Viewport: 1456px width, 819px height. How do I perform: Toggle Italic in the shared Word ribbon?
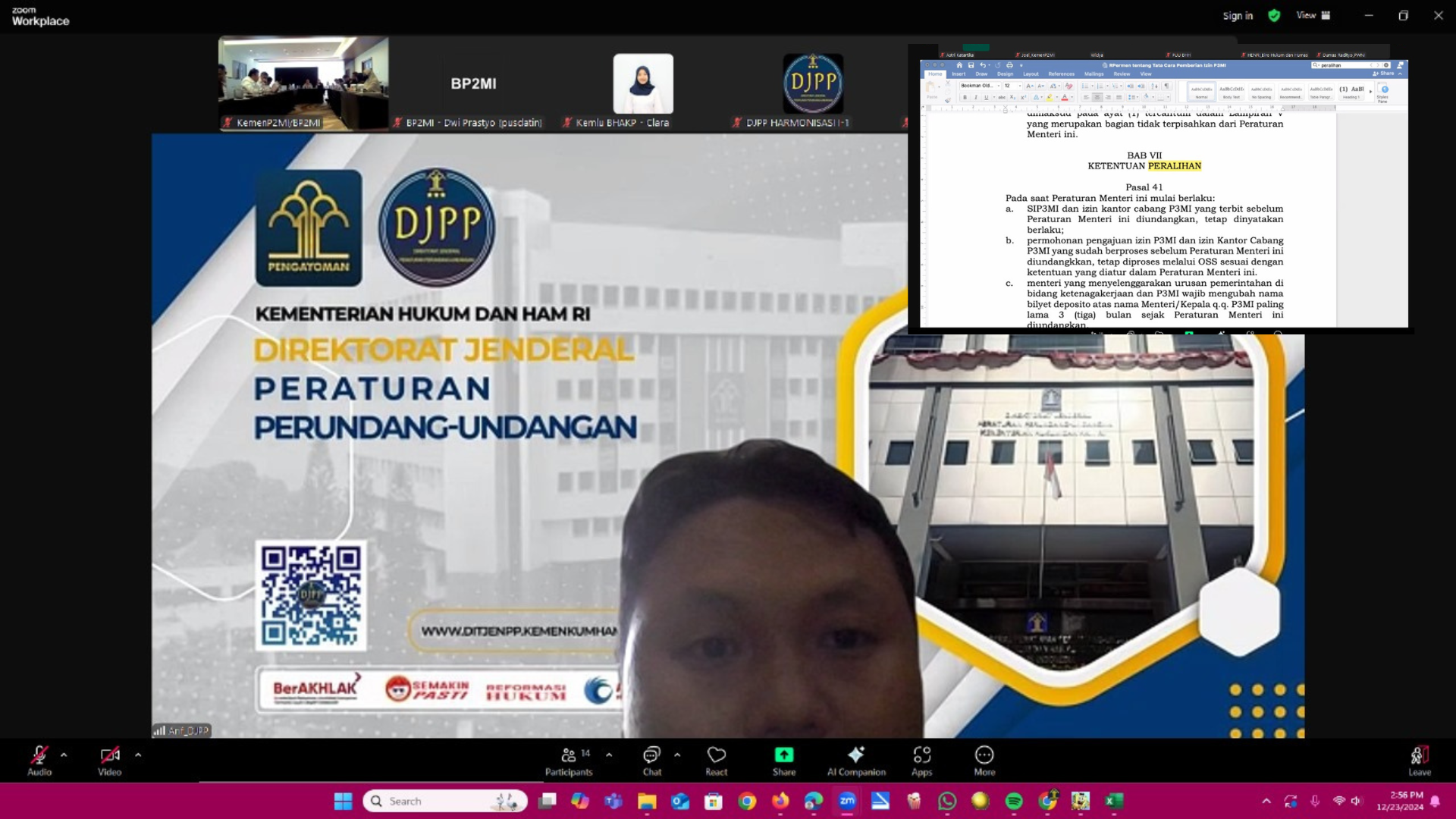(x=975, y=97)
